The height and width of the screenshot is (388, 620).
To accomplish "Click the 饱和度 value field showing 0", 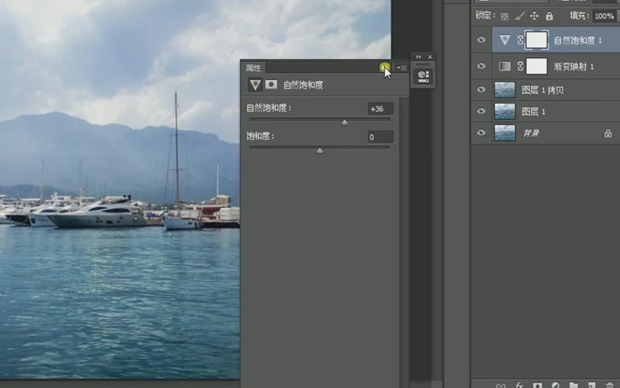I will point(380,137).
